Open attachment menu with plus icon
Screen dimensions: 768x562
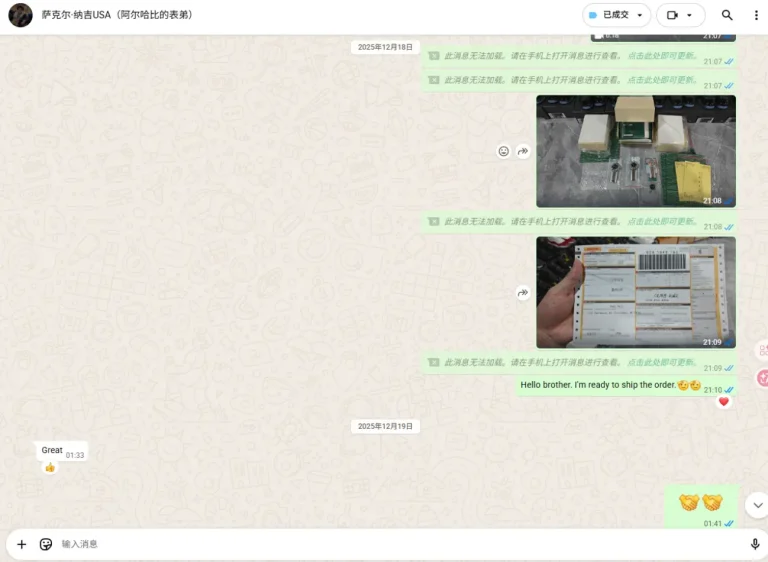tap(22, 544)
